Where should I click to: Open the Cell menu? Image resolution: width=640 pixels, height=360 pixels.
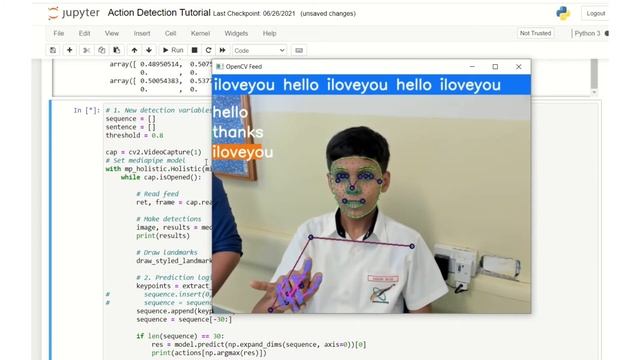(x=170, y=33)
